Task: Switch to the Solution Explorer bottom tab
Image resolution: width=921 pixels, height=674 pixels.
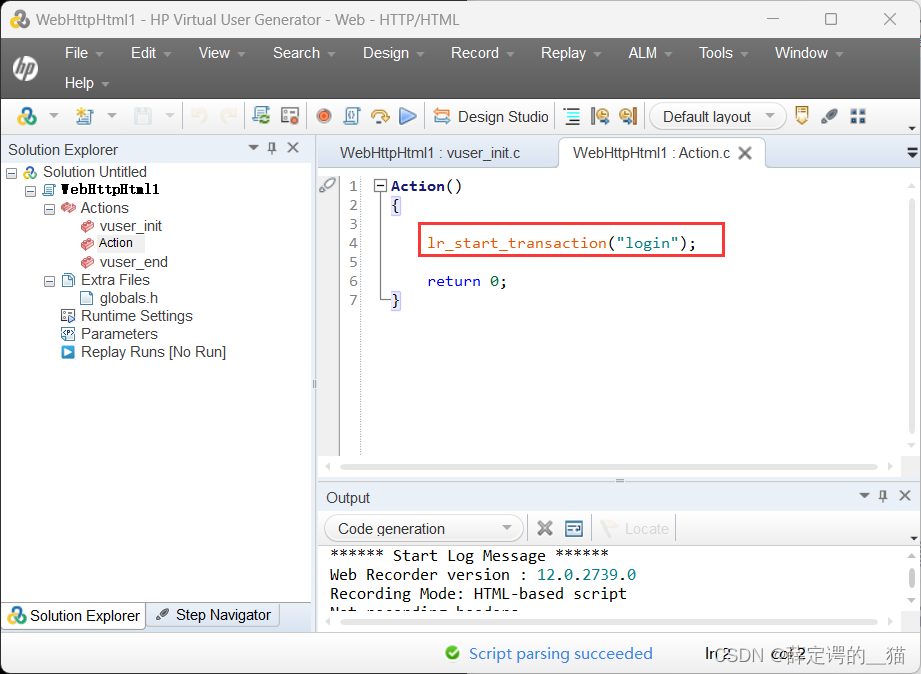Action: click(x=74, y=616)
